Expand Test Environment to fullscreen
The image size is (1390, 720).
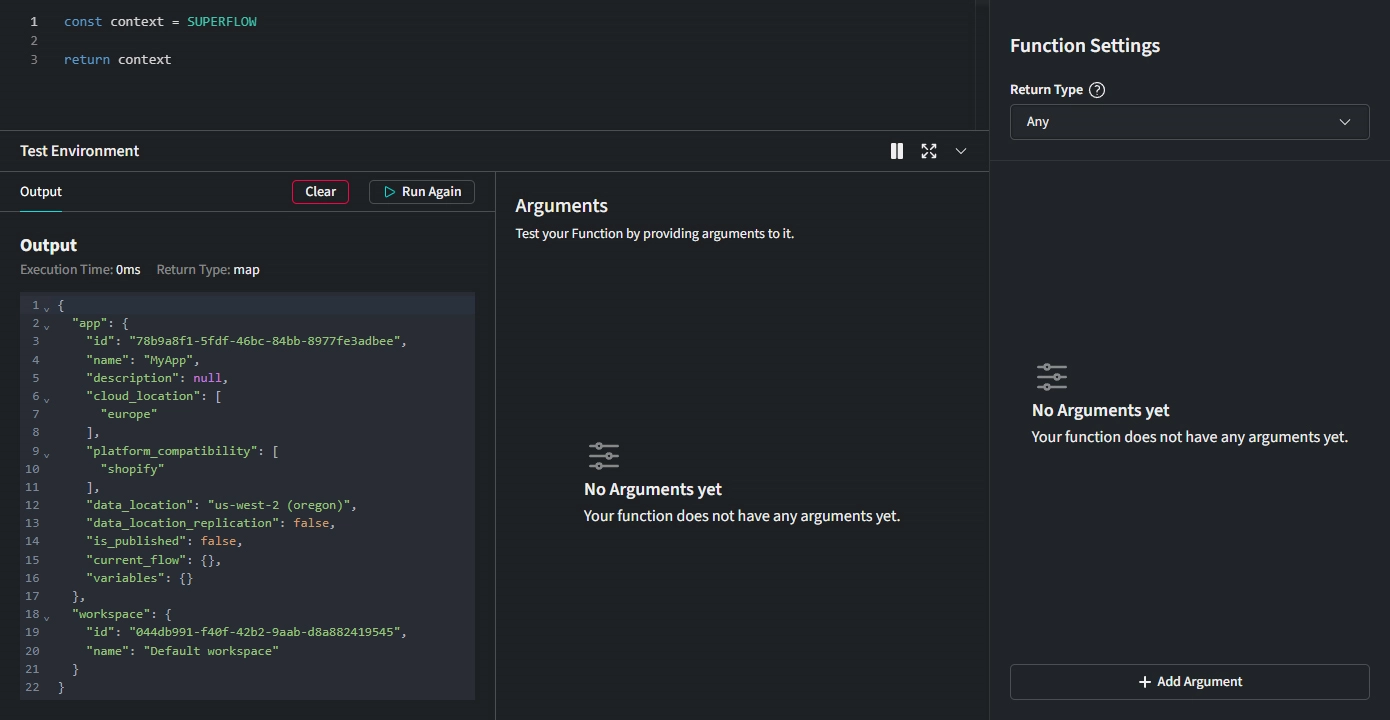pos(929,151)
